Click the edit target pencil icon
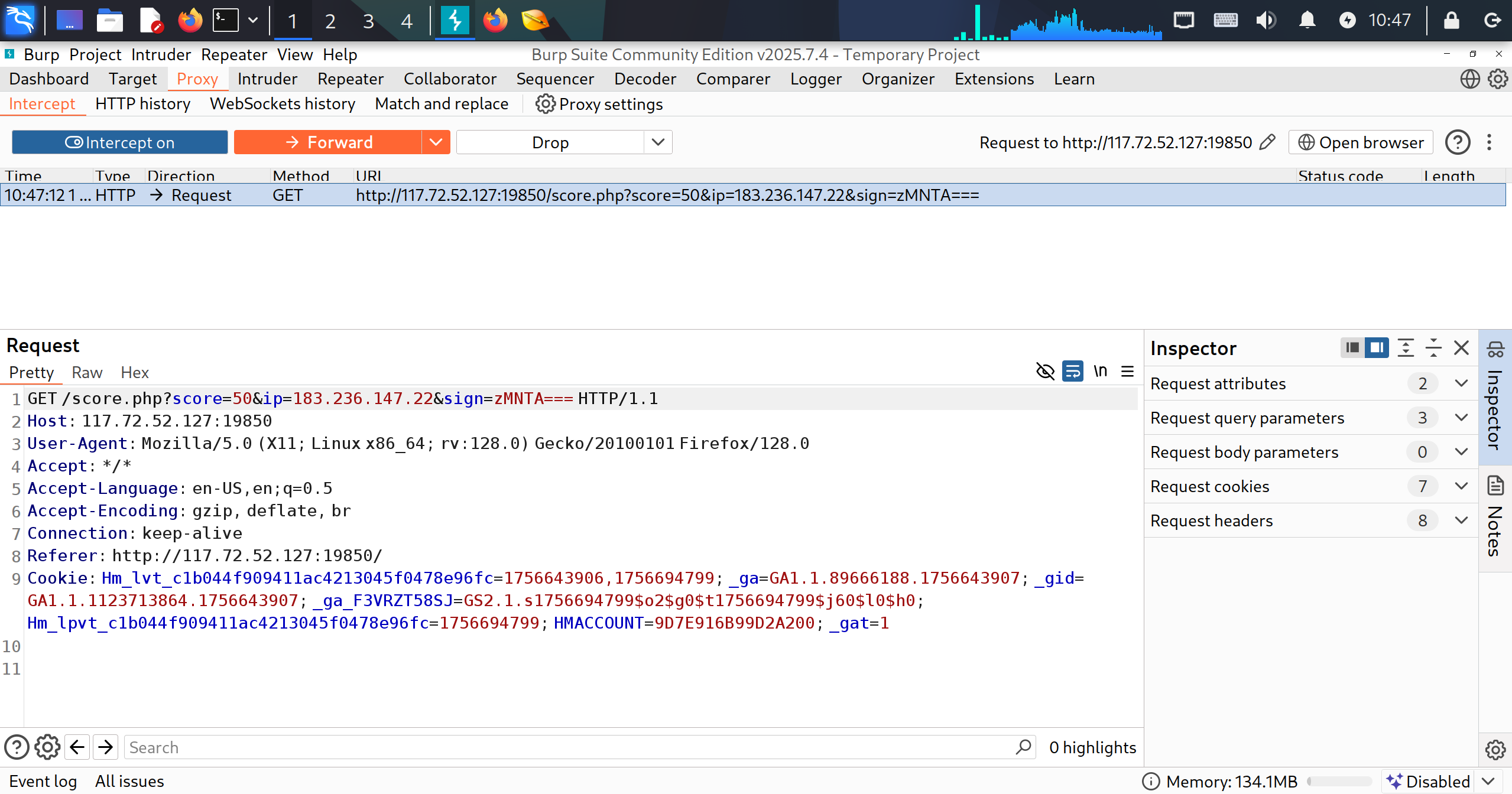Screen dimensions: 1512x794 pyautogui.click(x=1267, y=142)
